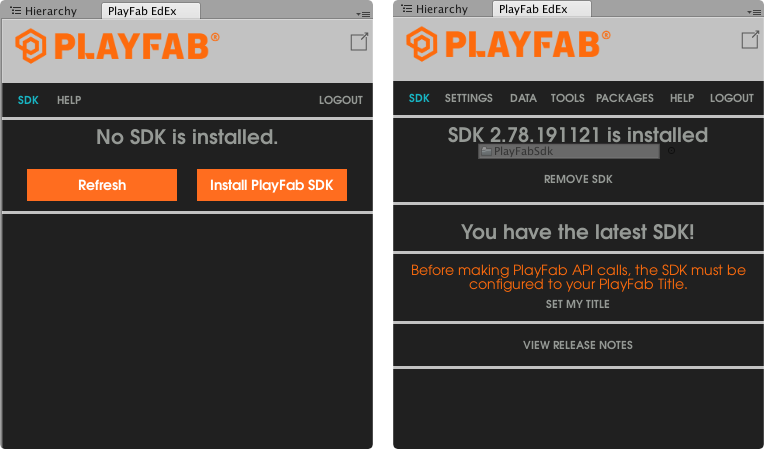
Task: Click the pop-out window icon in right panel
Action: (x=750, y=40)
